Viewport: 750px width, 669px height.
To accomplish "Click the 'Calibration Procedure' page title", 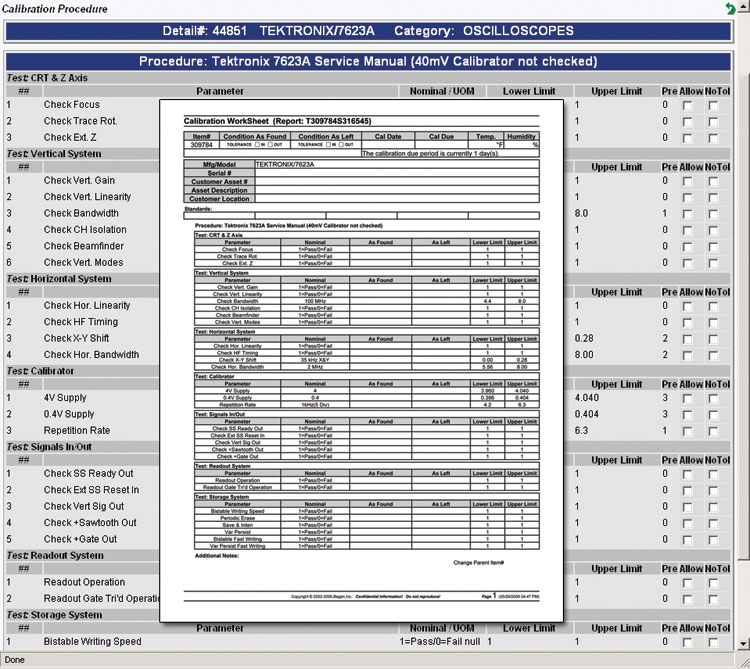I will pos(55,9).
